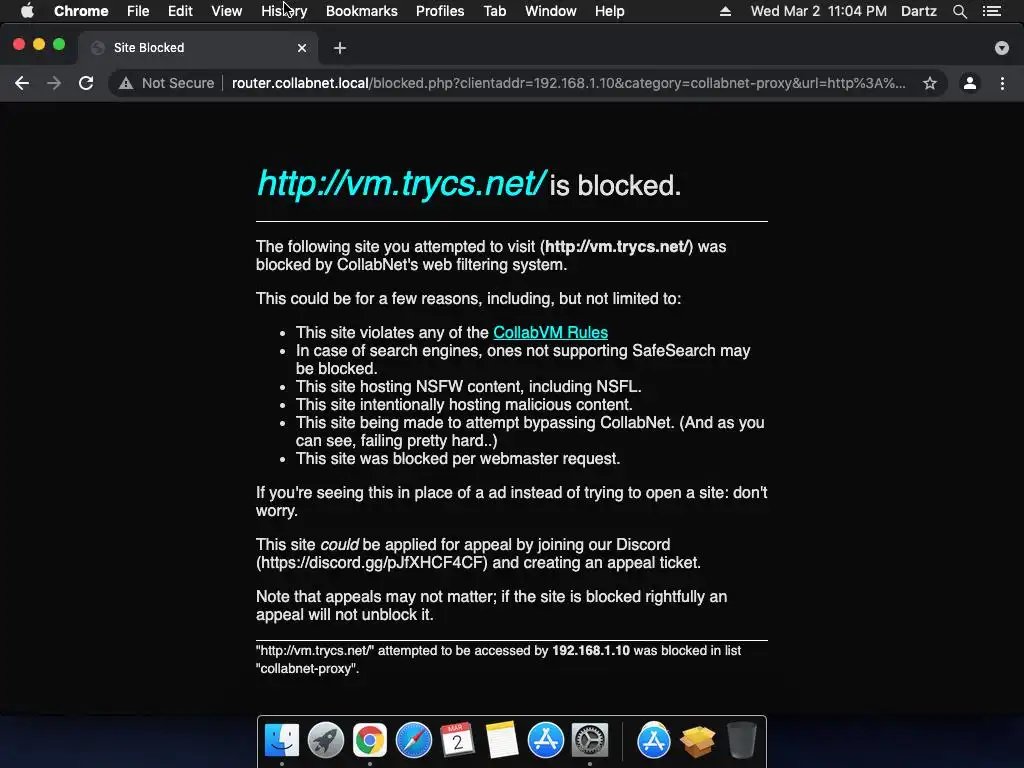This screenshot has width=1024, height=768.
Task: Click the date and time in menu bar
Action: [818, 11]
